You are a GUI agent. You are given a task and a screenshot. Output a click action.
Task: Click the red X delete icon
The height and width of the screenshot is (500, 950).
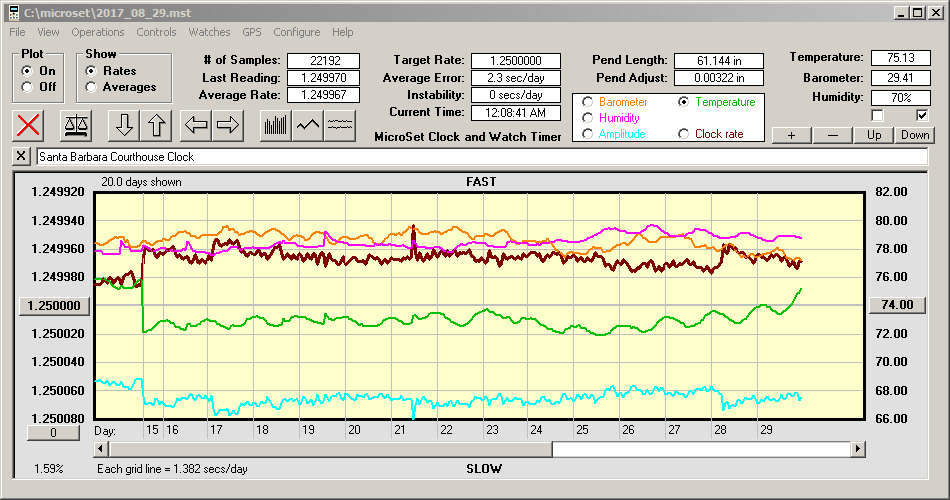[30, 125]
